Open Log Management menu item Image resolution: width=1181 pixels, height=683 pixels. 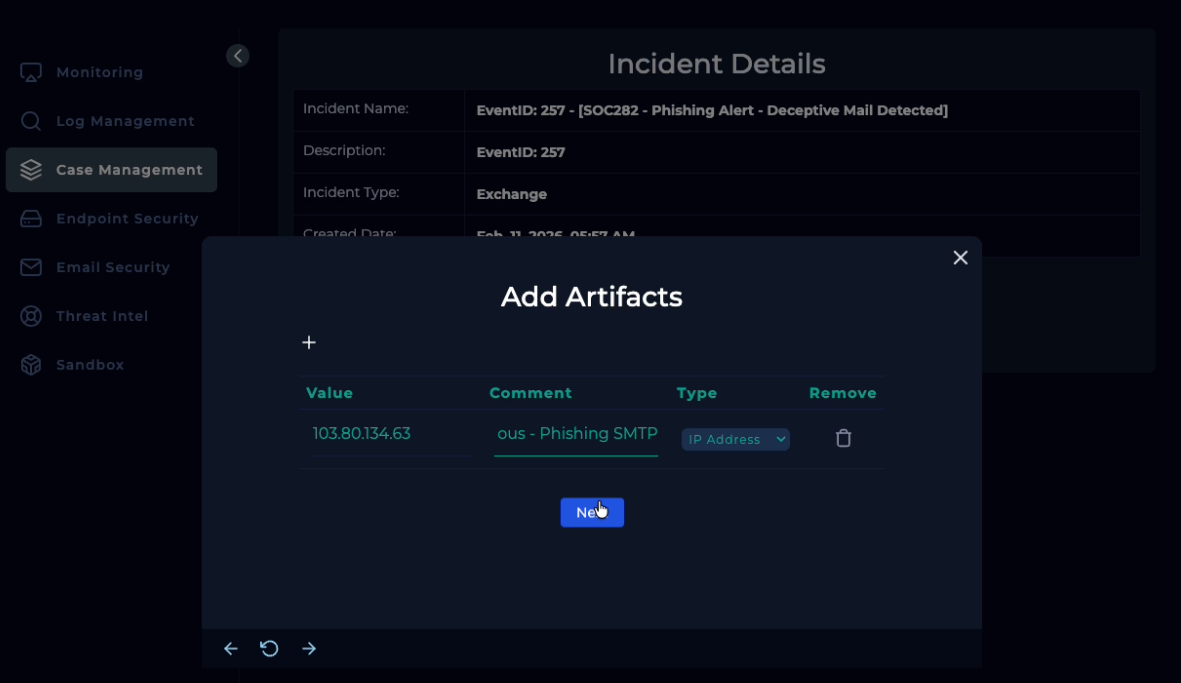pyautogui.click(x=125, y=121)
